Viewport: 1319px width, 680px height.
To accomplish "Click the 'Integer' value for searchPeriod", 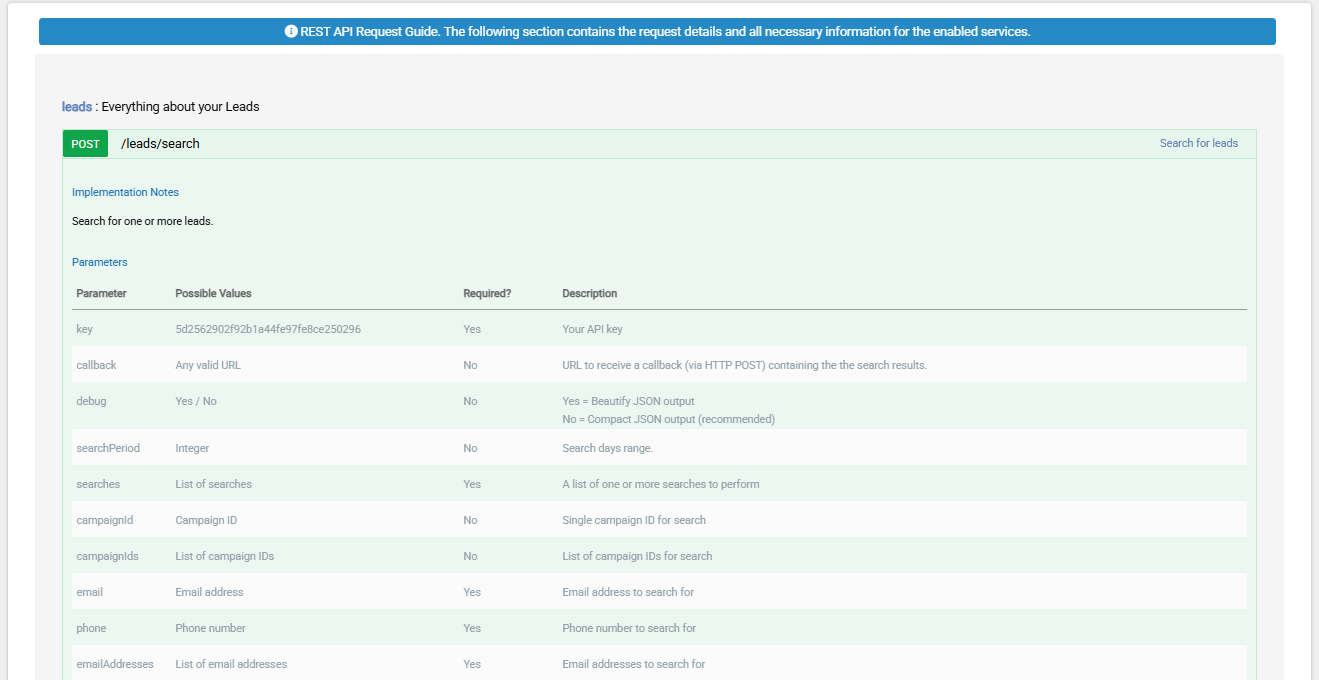I will click(x=192, y=448).
